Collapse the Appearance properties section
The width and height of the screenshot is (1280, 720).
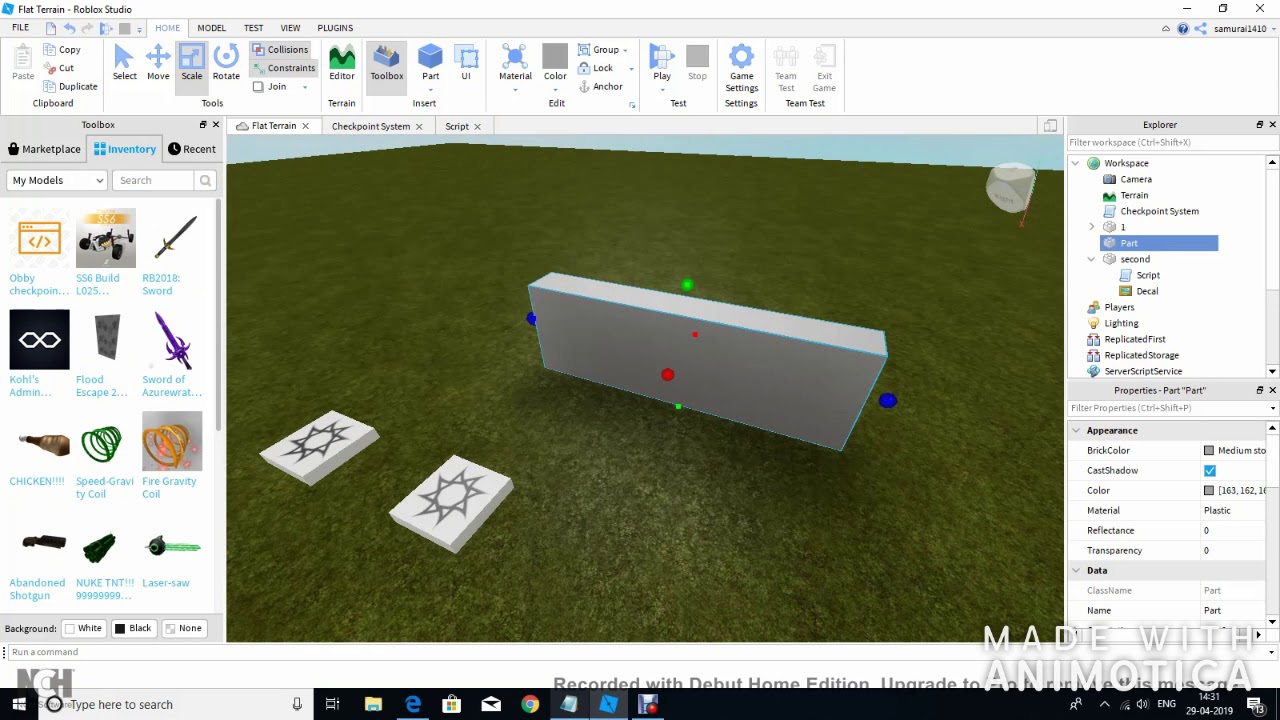[1076, 430]
